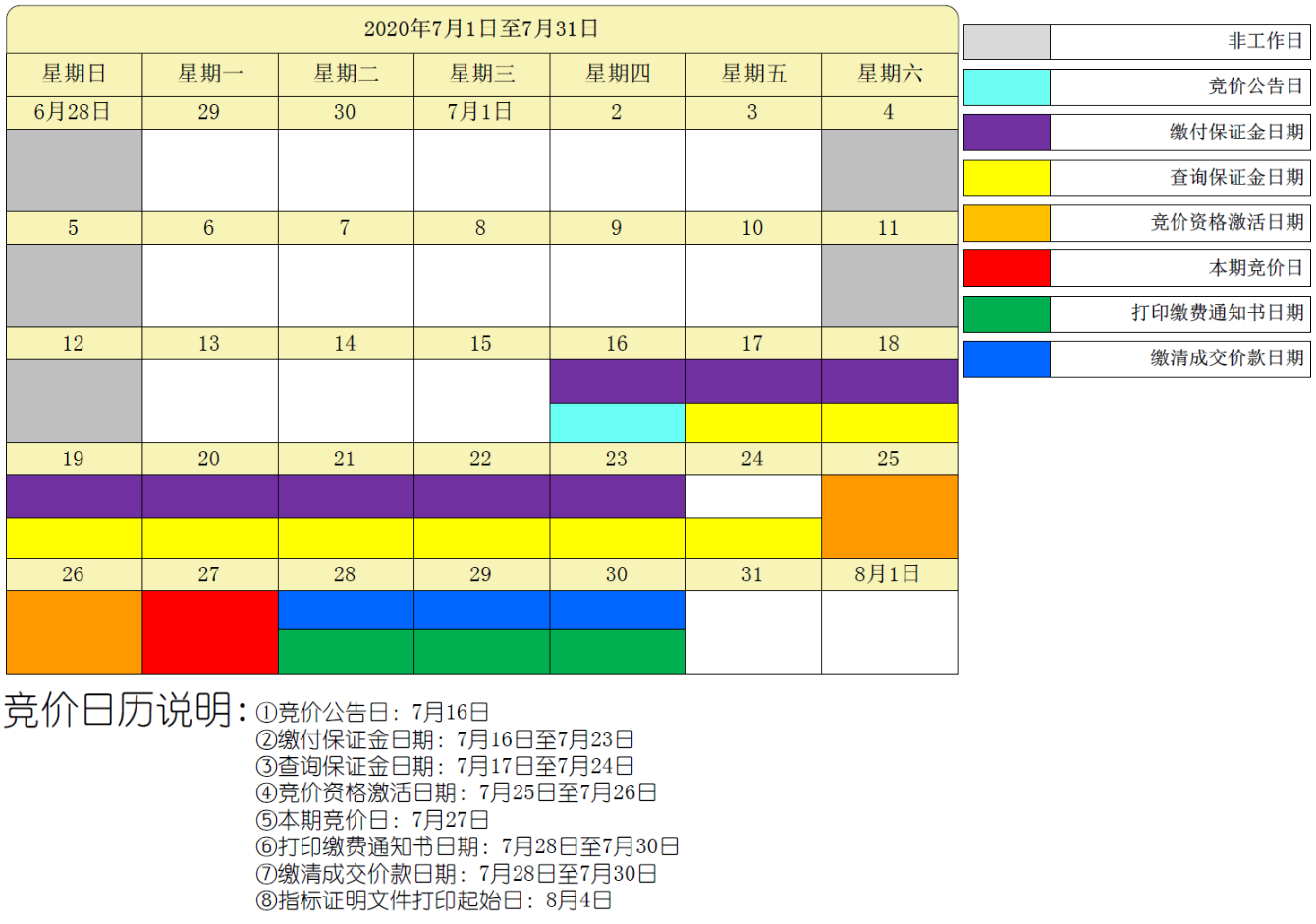The width and height of the screenshot is (1316, 924).
Task: Click note ②缴付保证金日期 line
Action: click(445, 739)
